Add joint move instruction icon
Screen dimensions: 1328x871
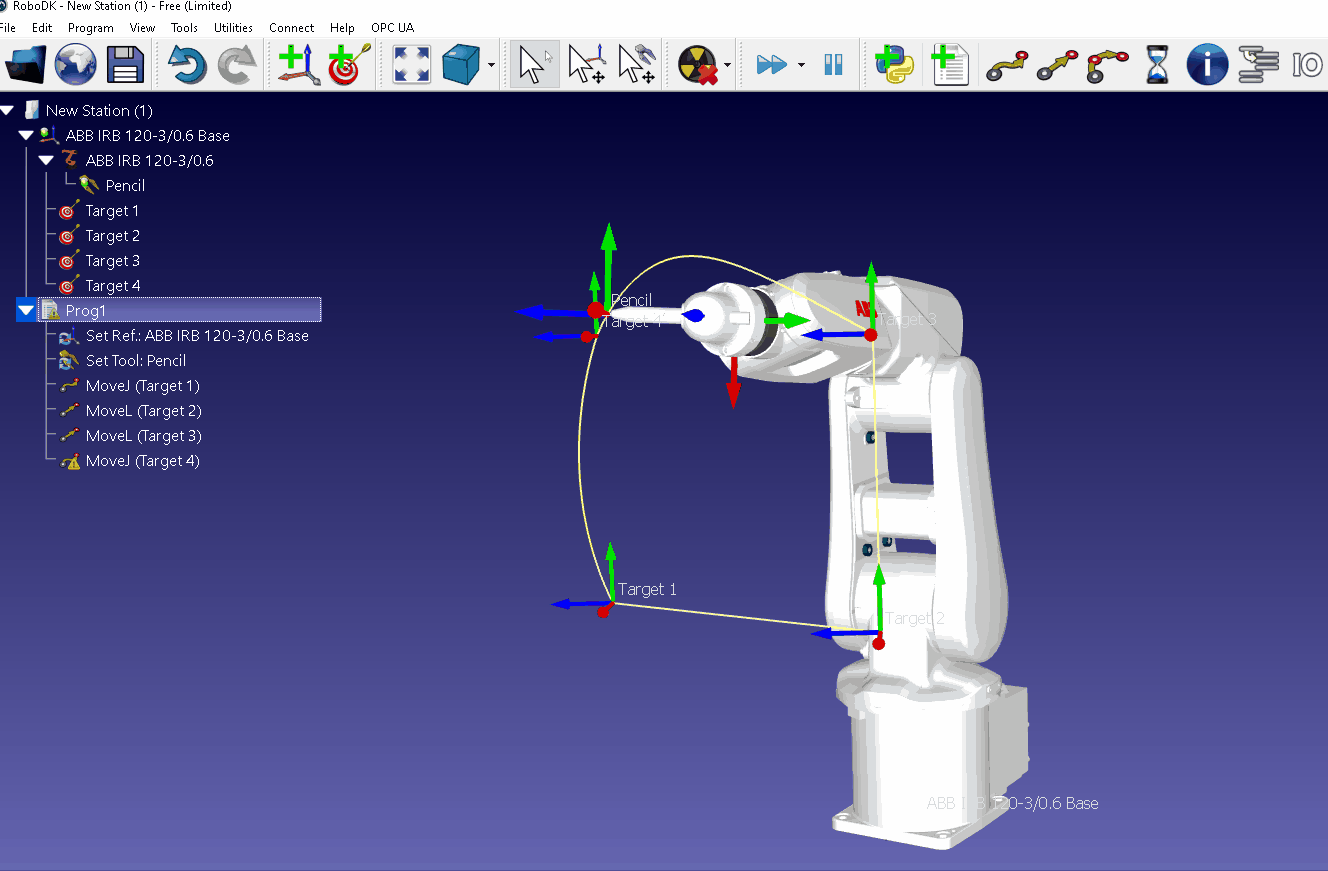point(1007,65)
